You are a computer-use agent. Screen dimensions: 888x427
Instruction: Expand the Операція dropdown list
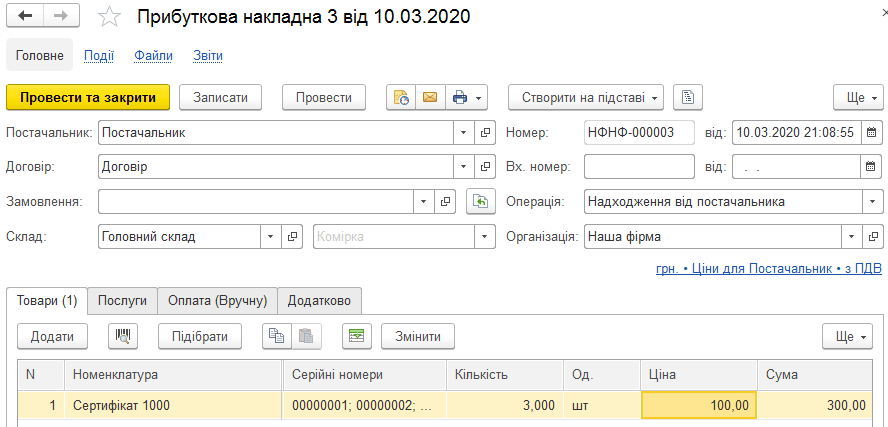pos(873,201)
